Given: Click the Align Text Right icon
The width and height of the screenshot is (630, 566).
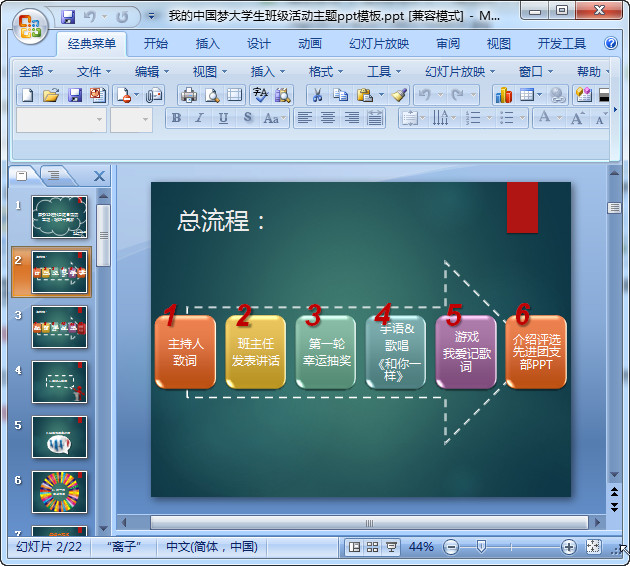Looking at the screenshot, I should click(x=352, y=118).
